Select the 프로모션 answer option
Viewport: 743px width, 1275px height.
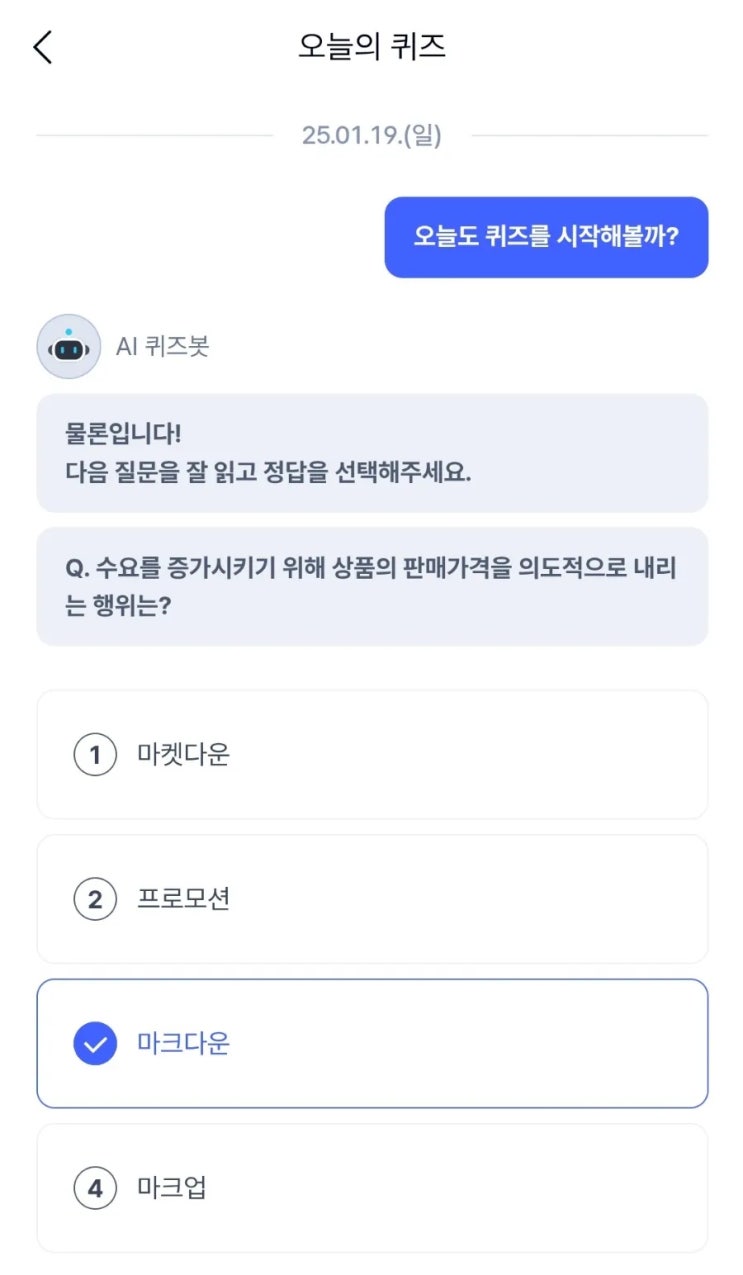[183, 900]
